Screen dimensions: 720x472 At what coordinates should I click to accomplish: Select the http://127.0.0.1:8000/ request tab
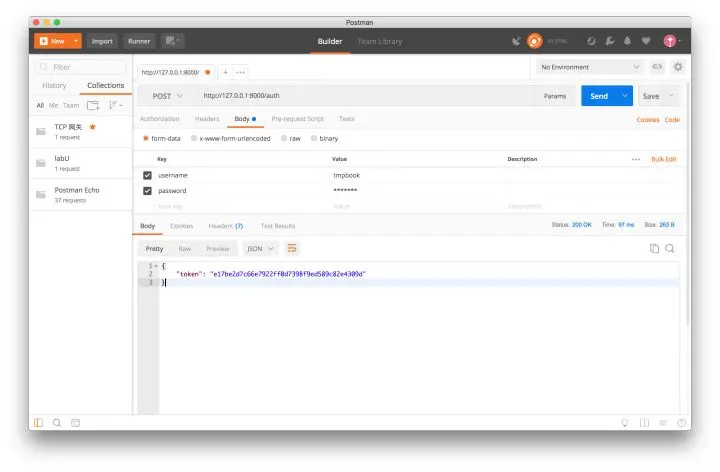point(175,73)
